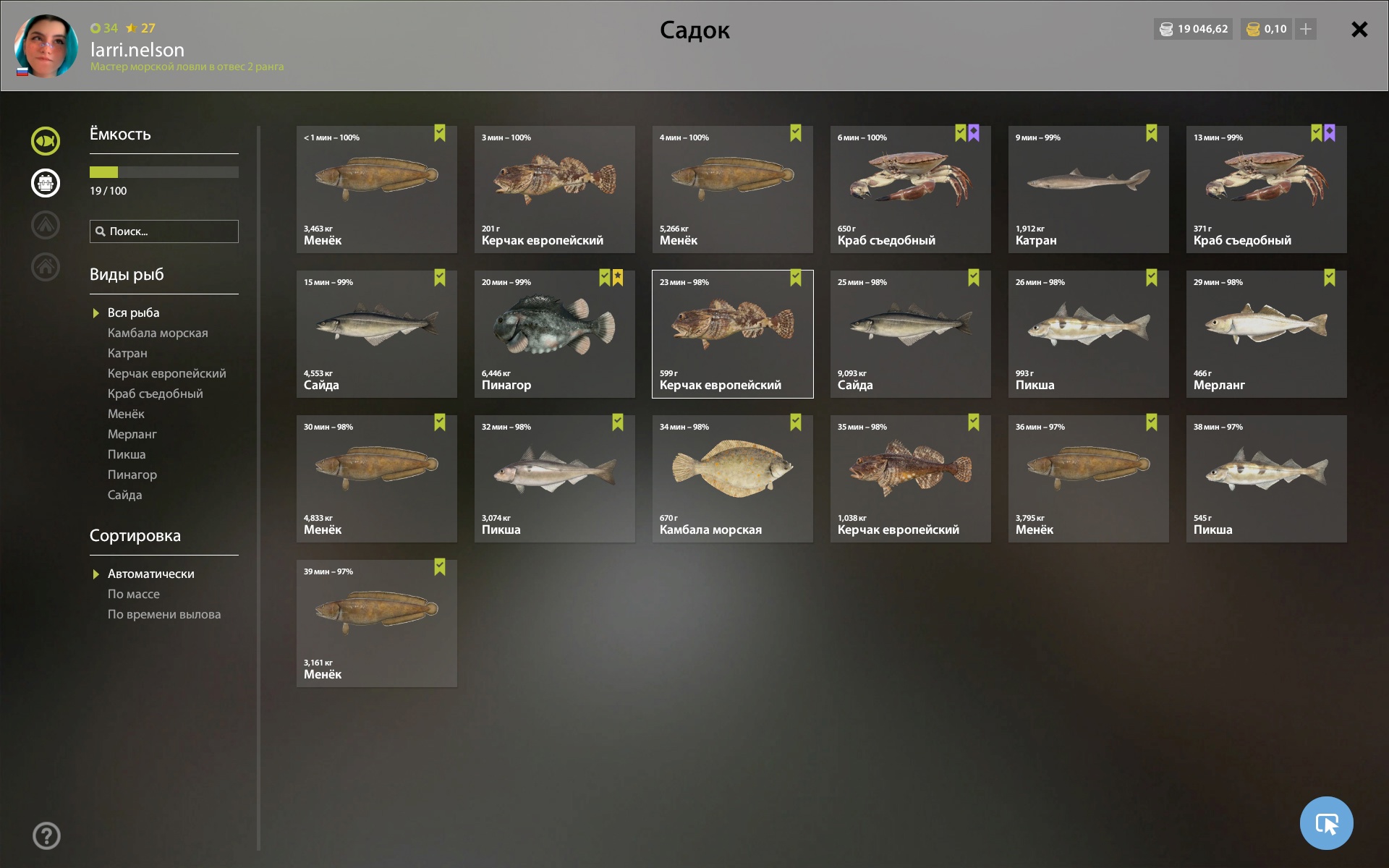Image resolution: width=1389 pixels, height=868 pixels.
Task: Toggle green bookmark on Катран card
Action: coord(1151,133)
